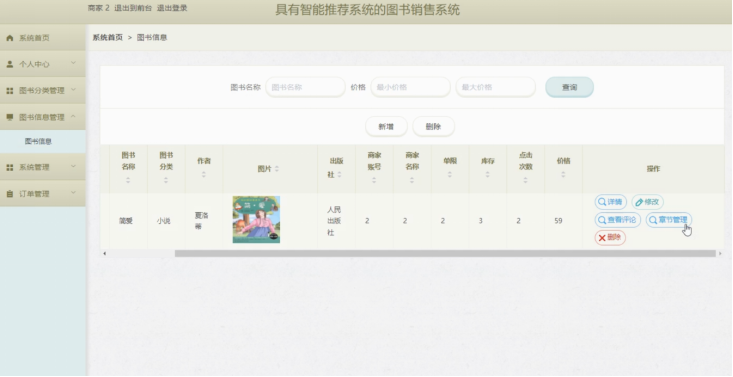
Task: Open 简爱 book cover thumbnail
Action: tap(256, 219)
